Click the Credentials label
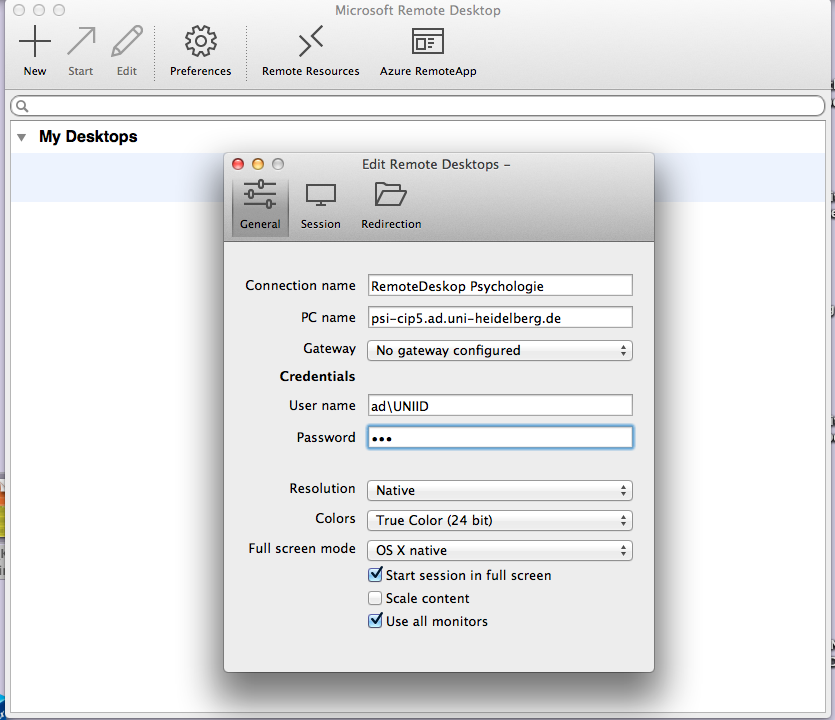This screenshot has width=835, height=720. coord(317,377)
